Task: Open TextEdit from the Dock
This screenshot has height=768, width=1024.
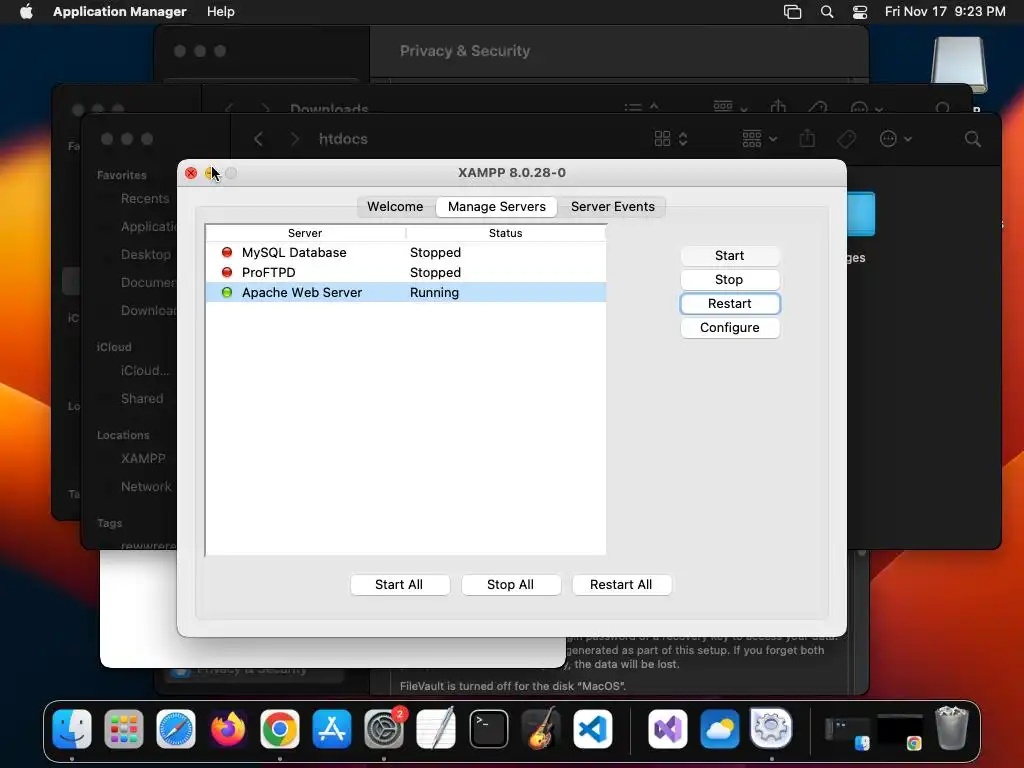Action: (x=436, y=729)
